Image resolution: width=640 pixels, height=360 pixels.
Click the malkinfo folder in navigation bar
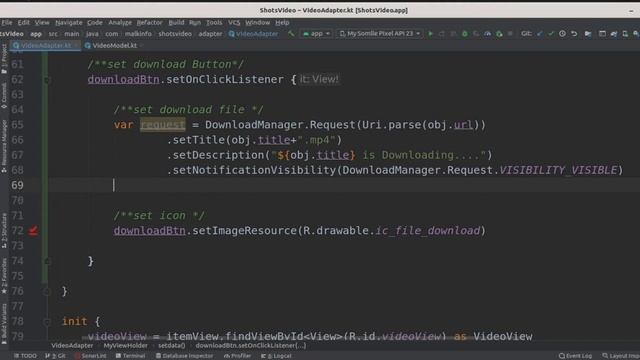click(138, 34)
